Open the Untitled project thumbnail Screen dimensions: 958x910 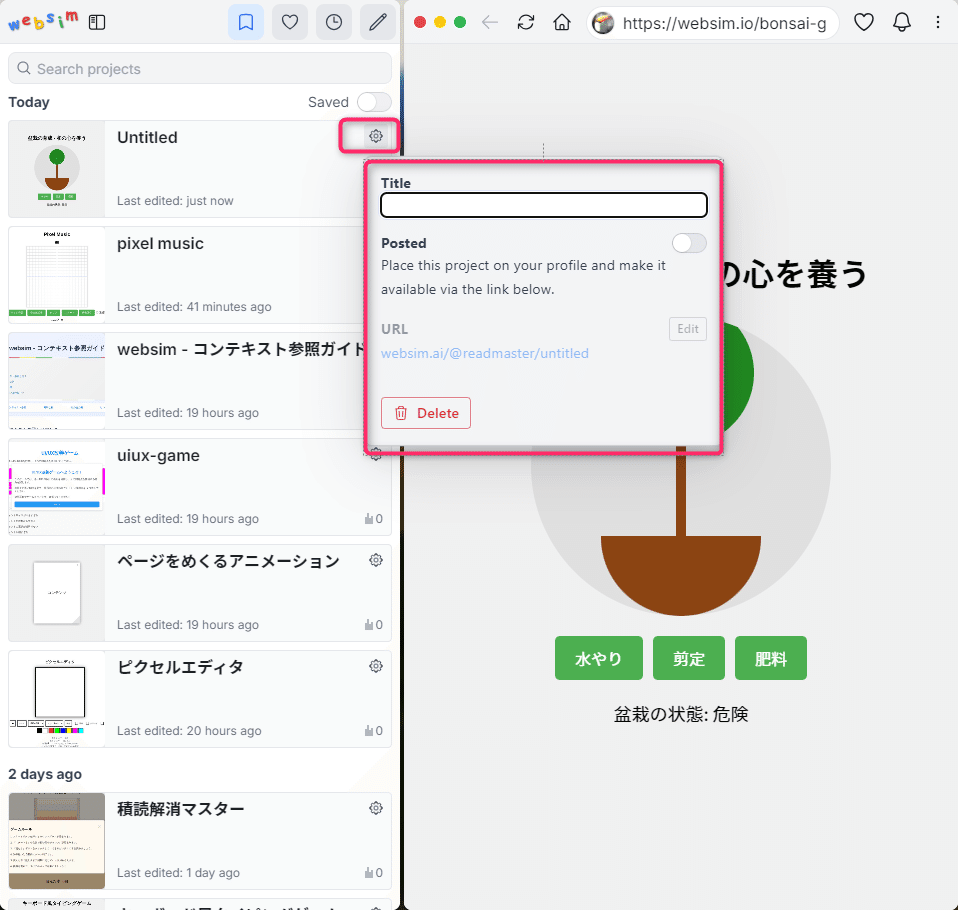pos(57,169)
